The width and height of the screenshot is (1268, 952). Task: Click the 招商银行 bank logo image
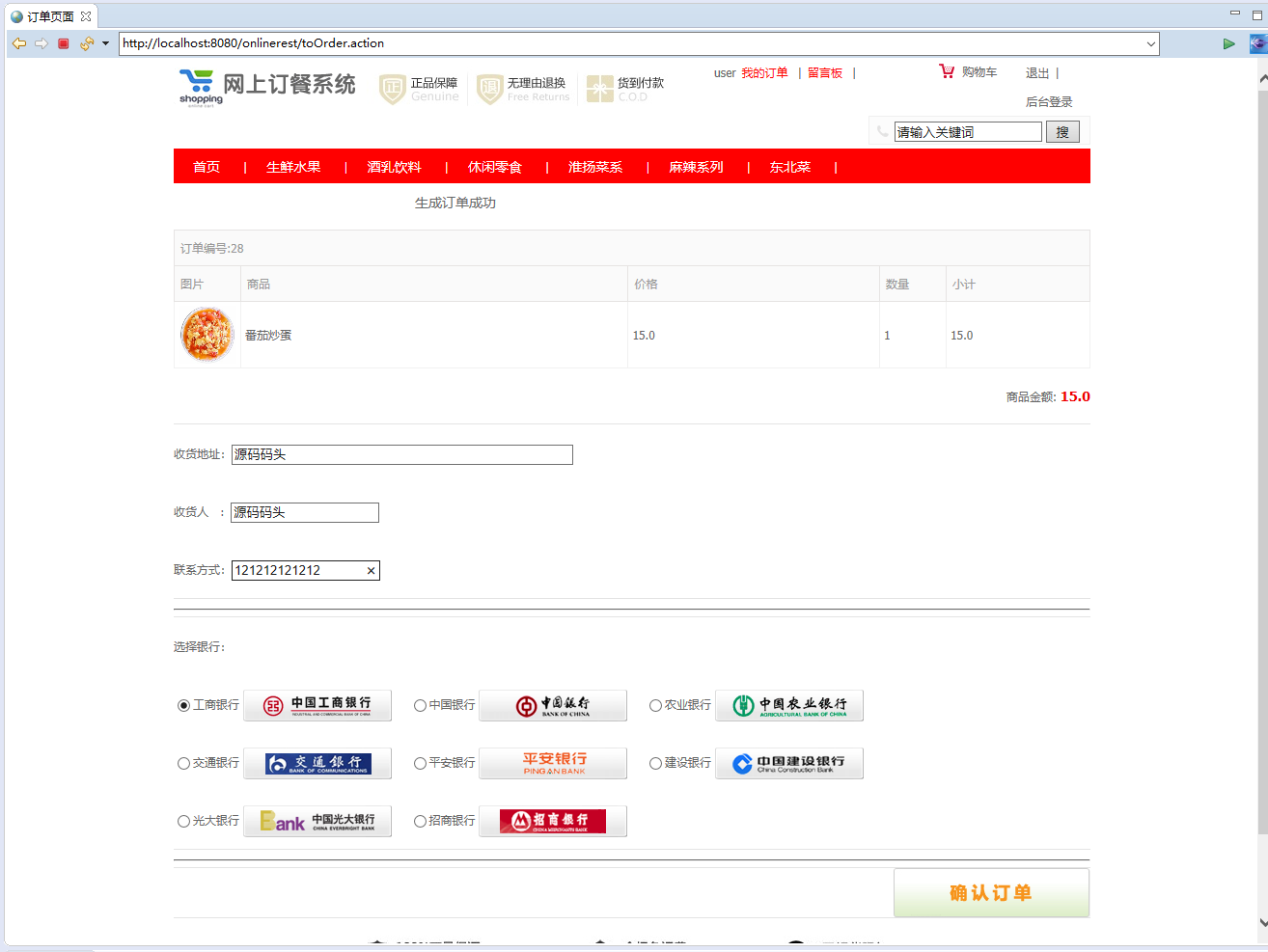pos(553,821)
